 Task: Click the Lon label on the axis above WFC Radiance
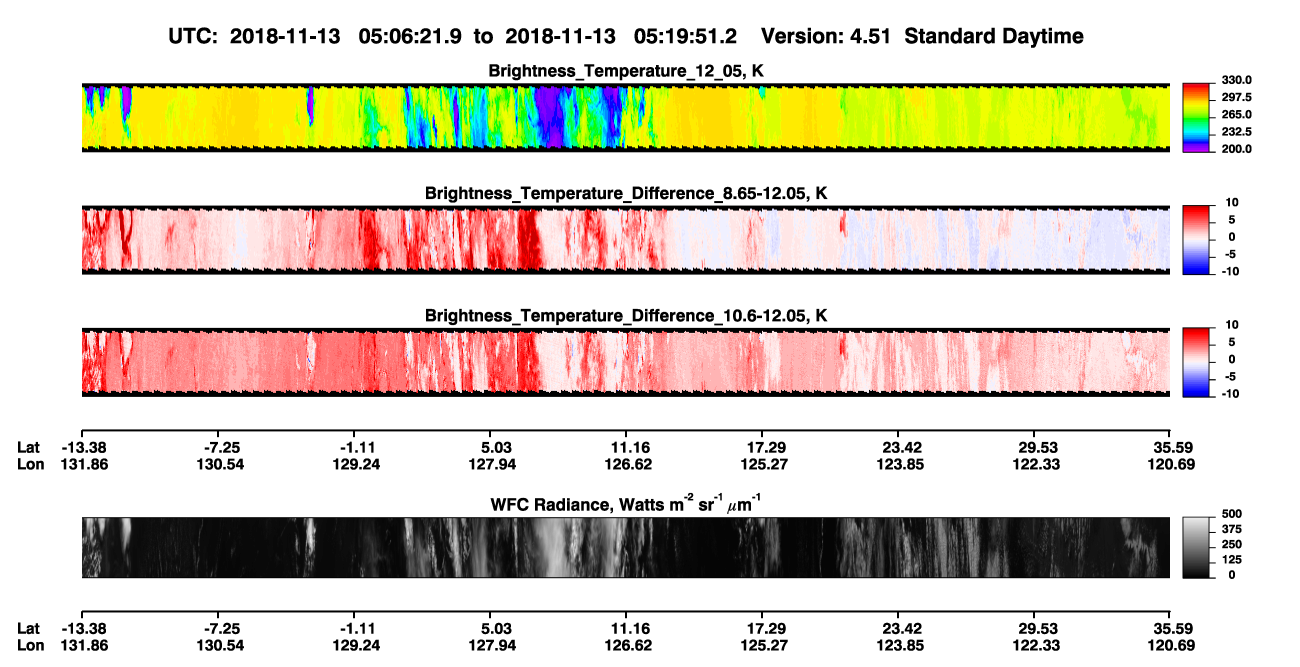[30, 465]
